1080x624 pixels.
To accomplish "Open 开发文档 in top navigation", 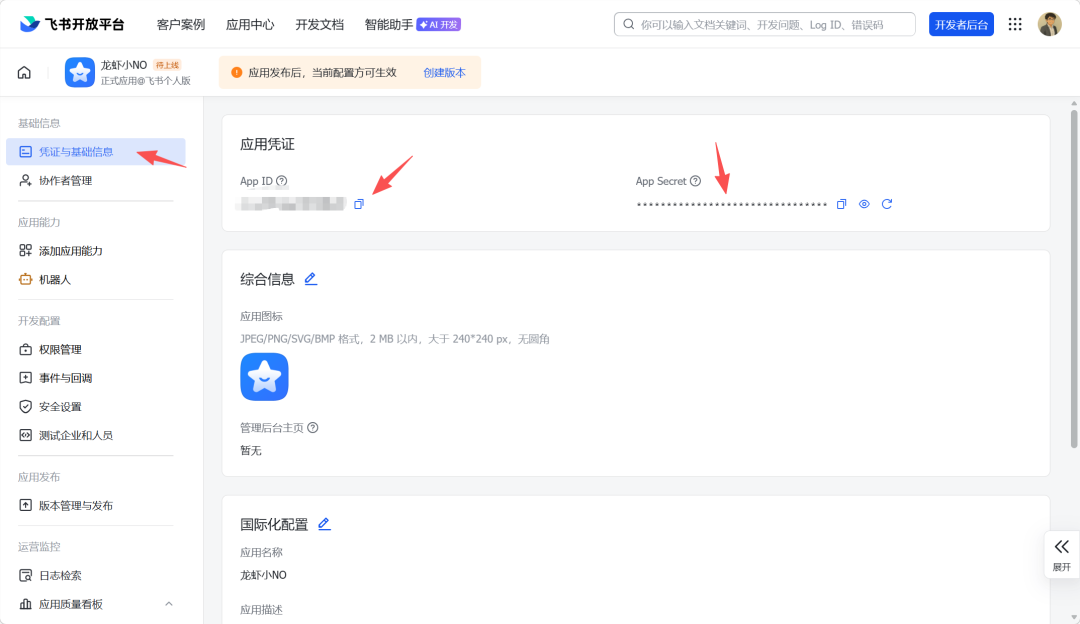I will click(x=319, y=24).
